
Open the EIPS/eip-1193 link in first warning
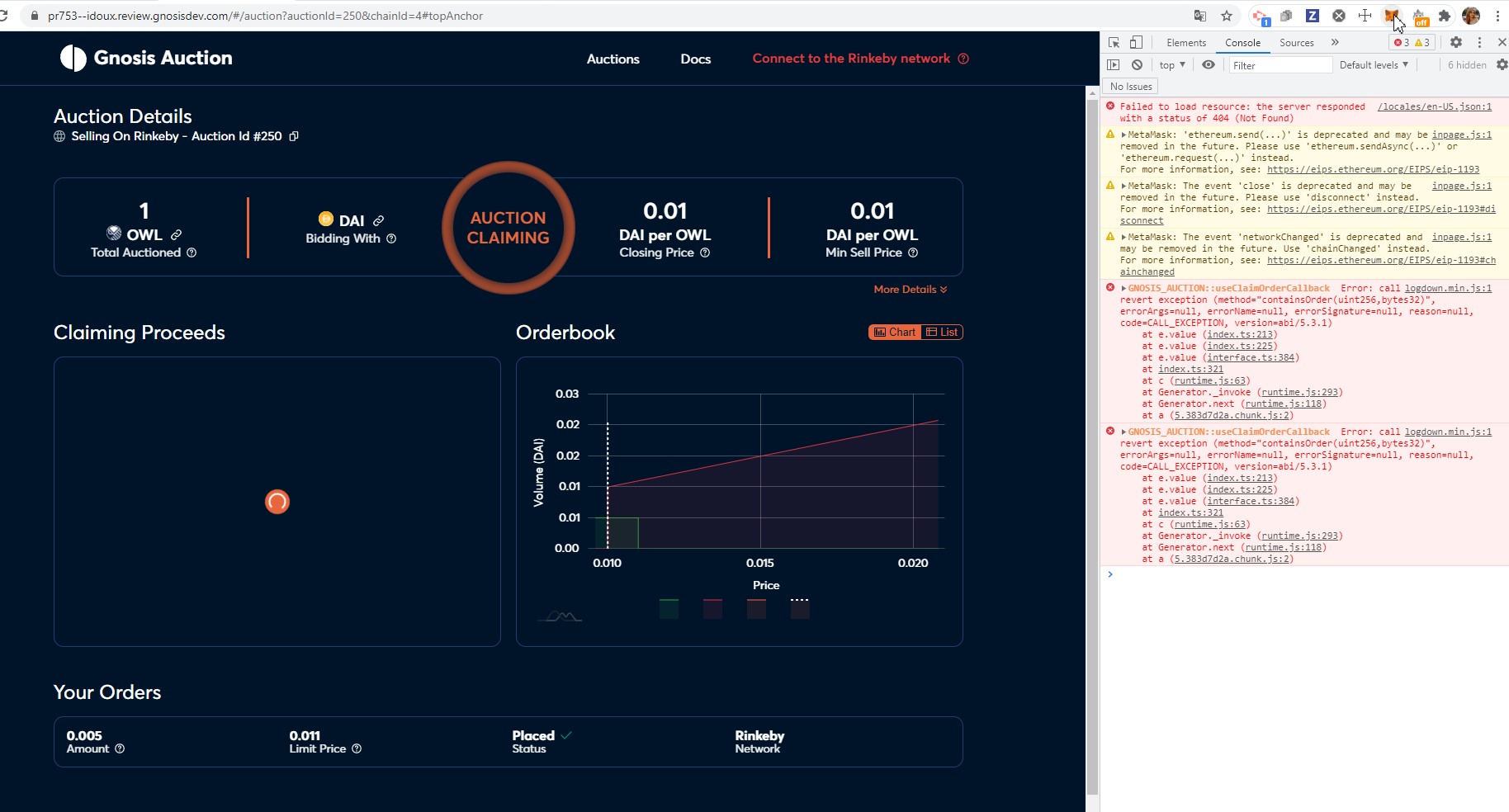click(1374, 169)
